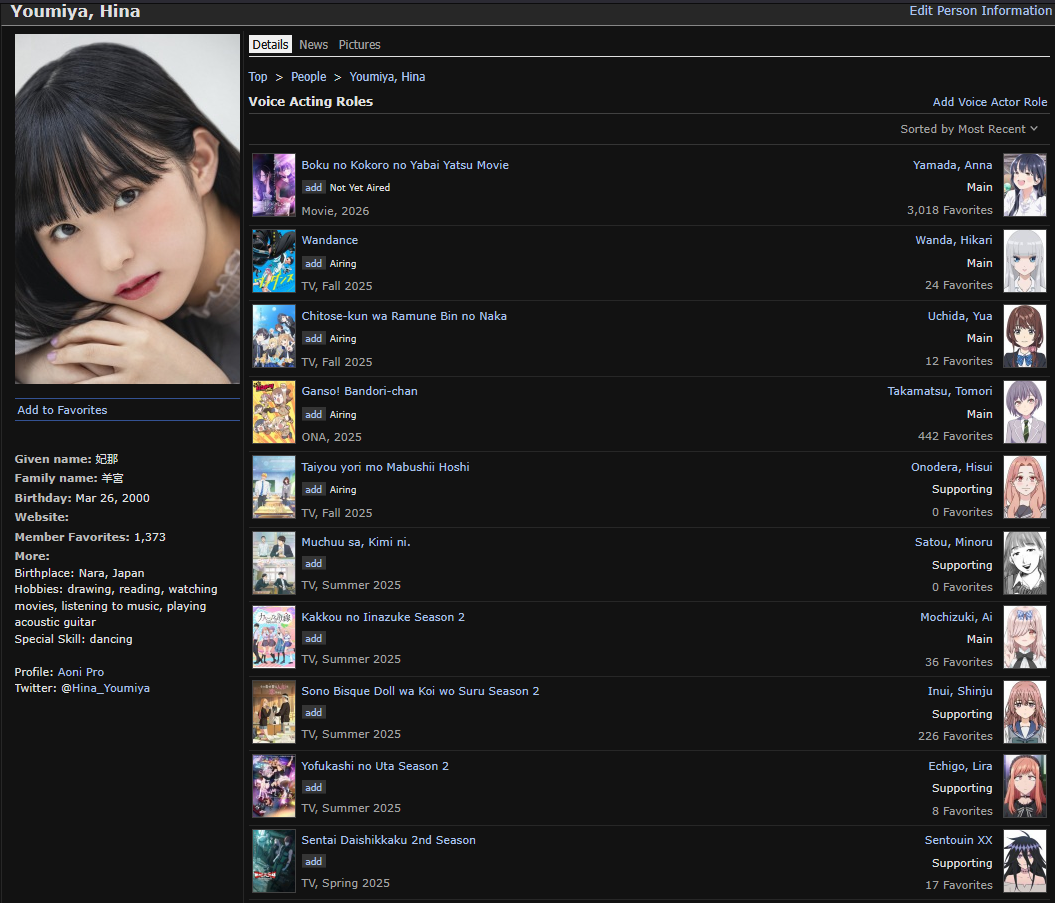Go to Top breadcrumb link

(x=258, y=77)
